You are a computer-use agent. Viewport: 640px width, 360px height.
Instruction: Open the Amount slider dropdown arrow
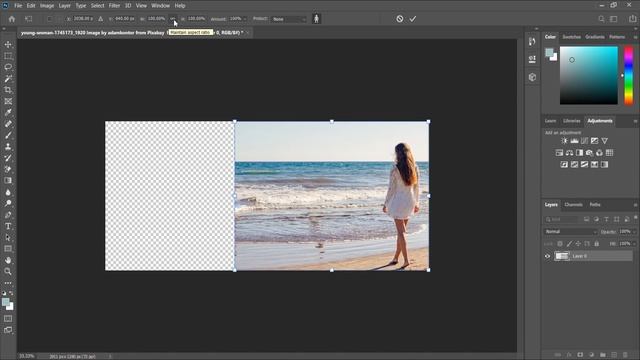pyautogui.click(x=245, y=19)
